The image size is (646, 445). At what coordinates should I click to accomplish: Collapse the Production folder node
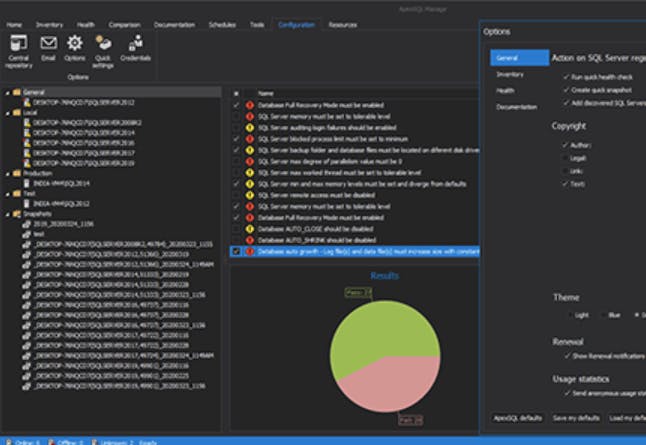tap(7, 174)
